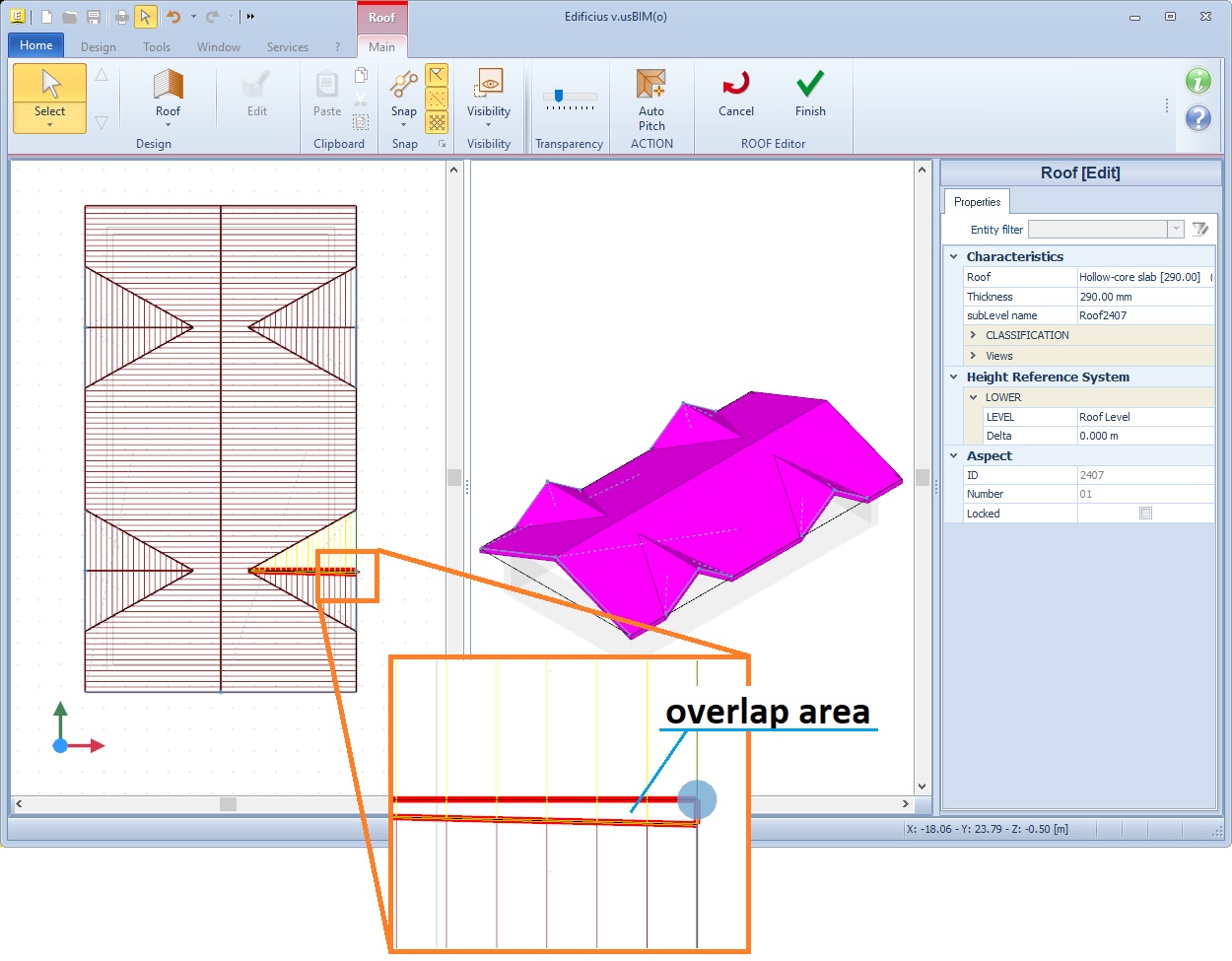This screenshot has height=961, width=1232.
Task: Open the Entity filter dropdown
Action: 1175,230
